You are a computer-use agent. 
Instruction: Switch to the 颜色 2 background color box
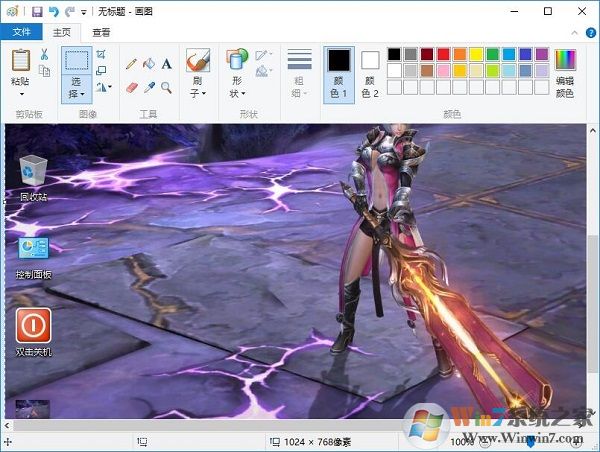(x=370, y=71)
